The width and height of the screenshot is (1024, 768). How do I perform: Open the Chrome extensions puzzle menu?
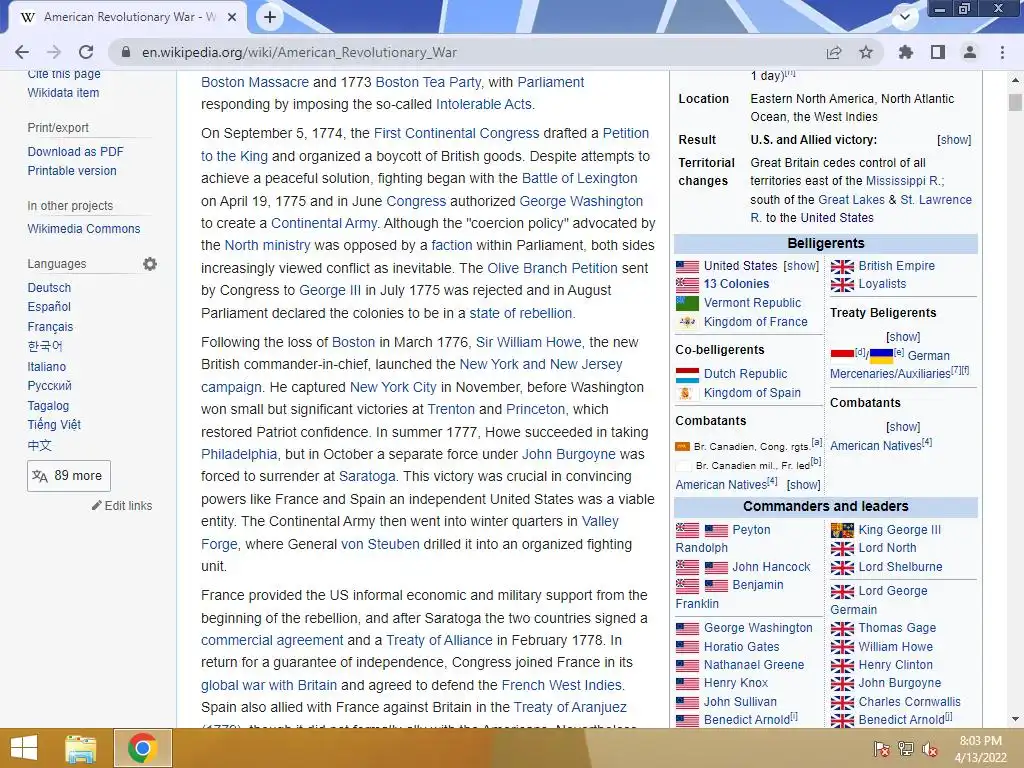coord(905,52)
